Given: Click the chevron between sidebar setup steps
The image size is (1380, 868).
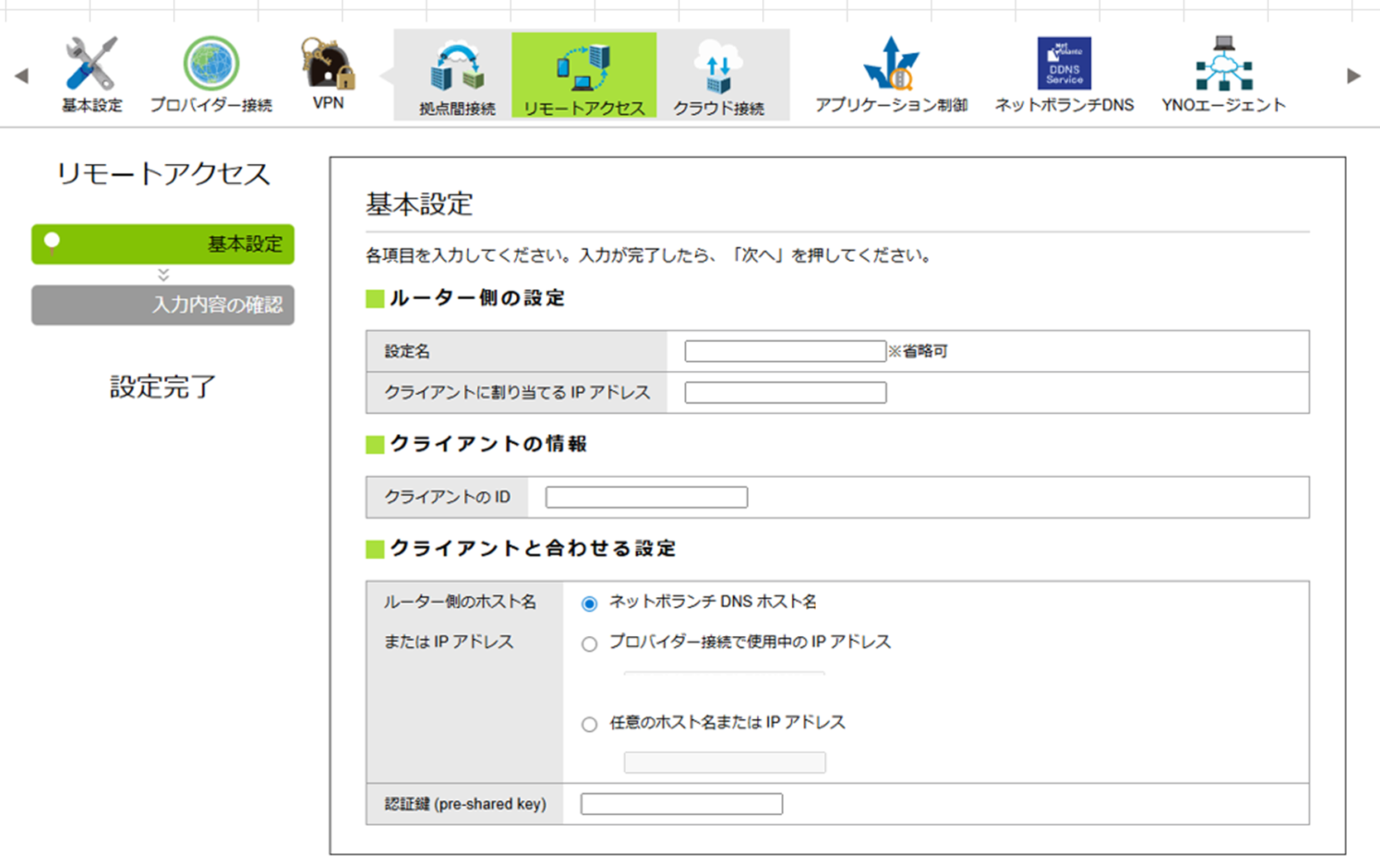Looking at the screenshot, I should pos(162,276).
